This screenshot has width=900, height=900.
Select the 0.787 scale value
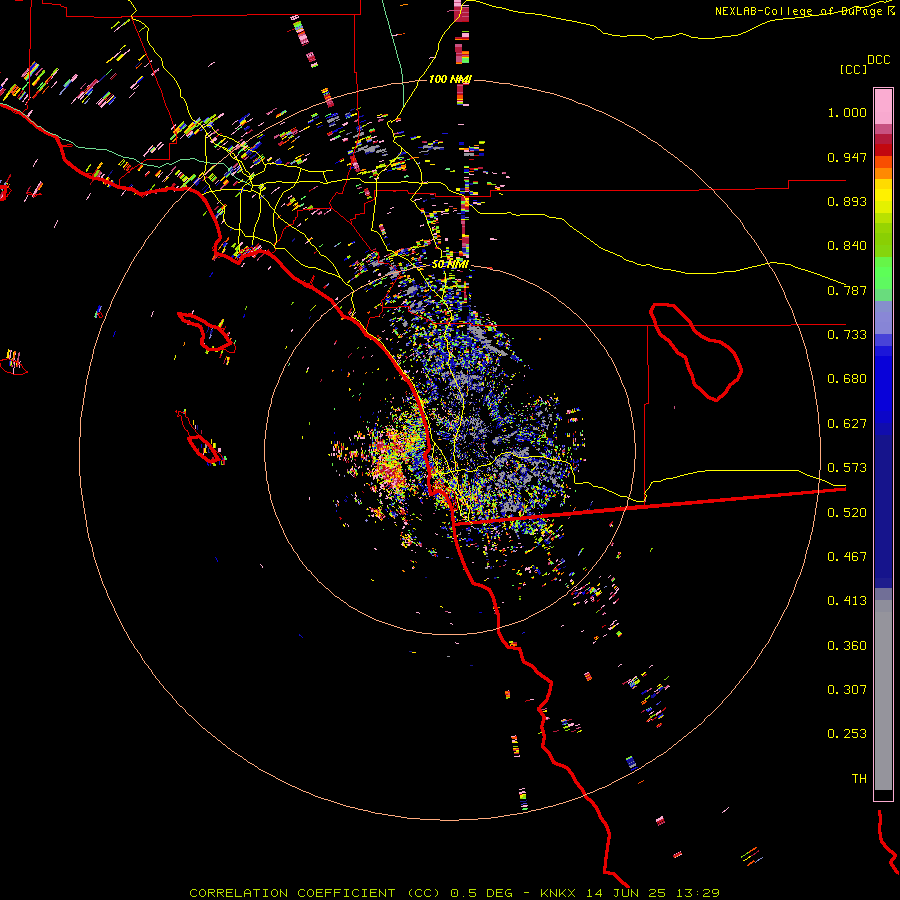coord(847,290)
